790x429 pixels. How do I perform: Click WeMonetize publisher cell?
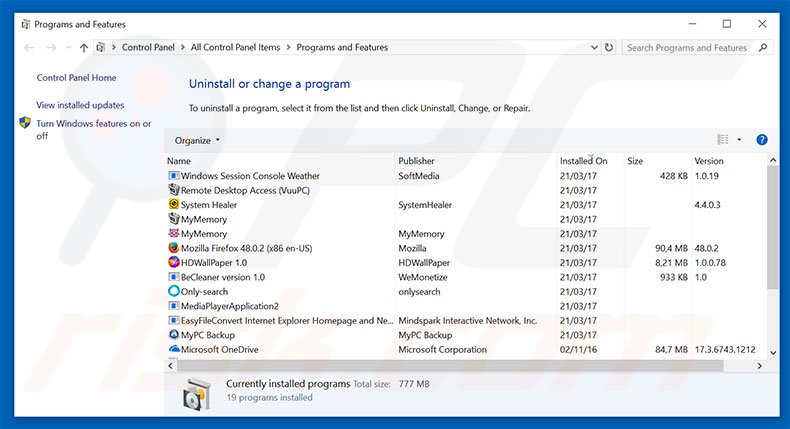point(423,277)
